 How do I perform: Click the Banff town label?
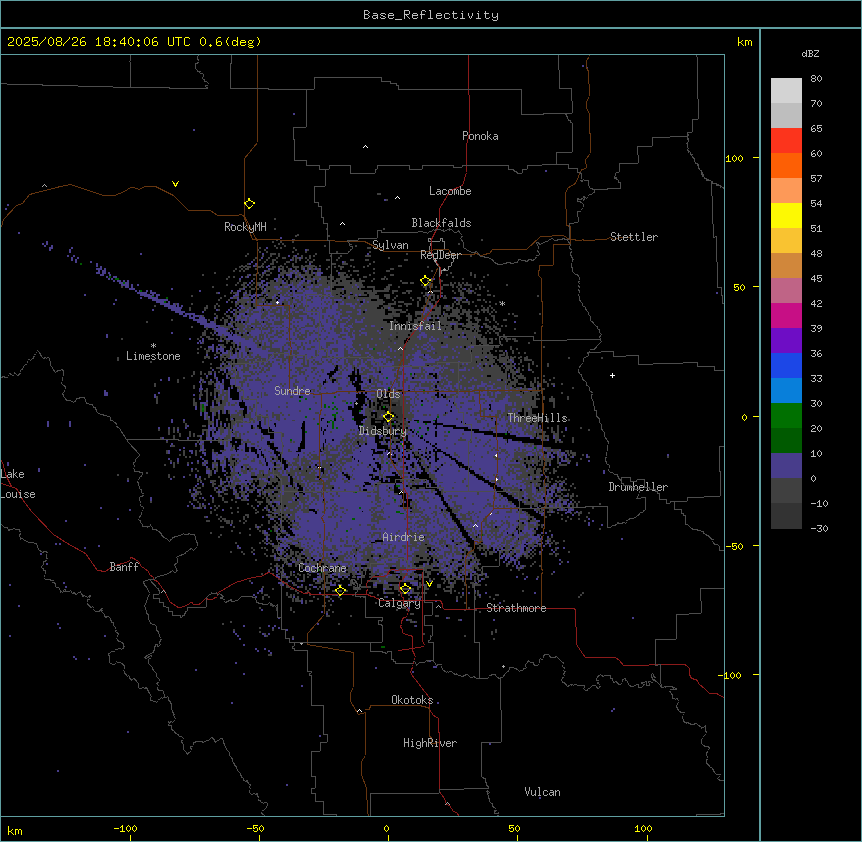[124, 567]
